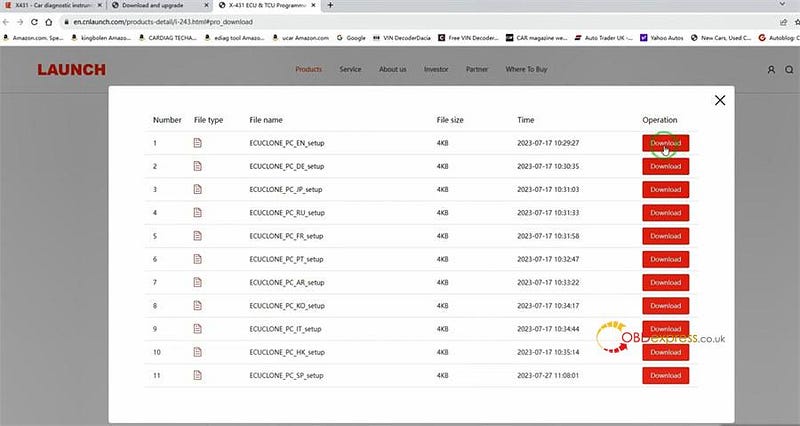The width and height of the screenshot is (800, 426).
Task: Click file icon for ECUCLONE_PC_DE_setup
Action: [197, 166]
